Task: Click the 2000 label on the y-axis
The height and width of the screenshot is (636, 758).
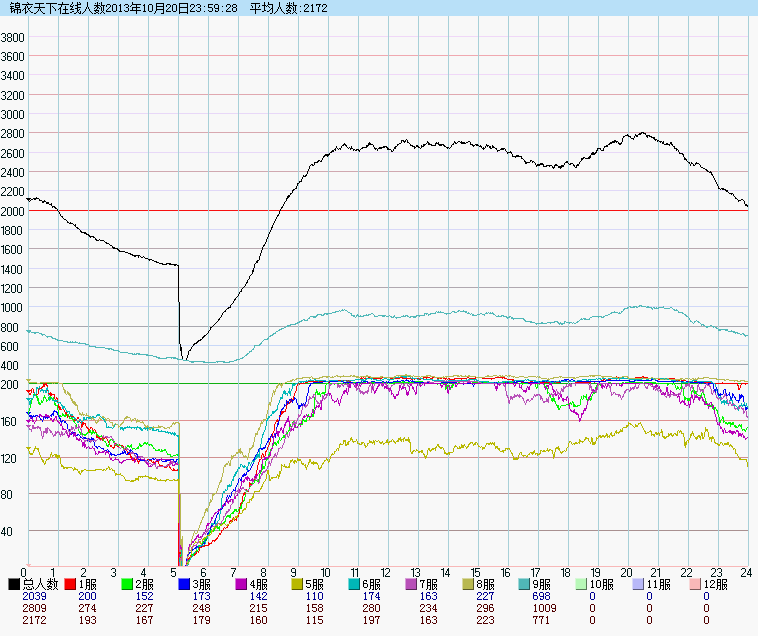Action: tap(13, 211)
